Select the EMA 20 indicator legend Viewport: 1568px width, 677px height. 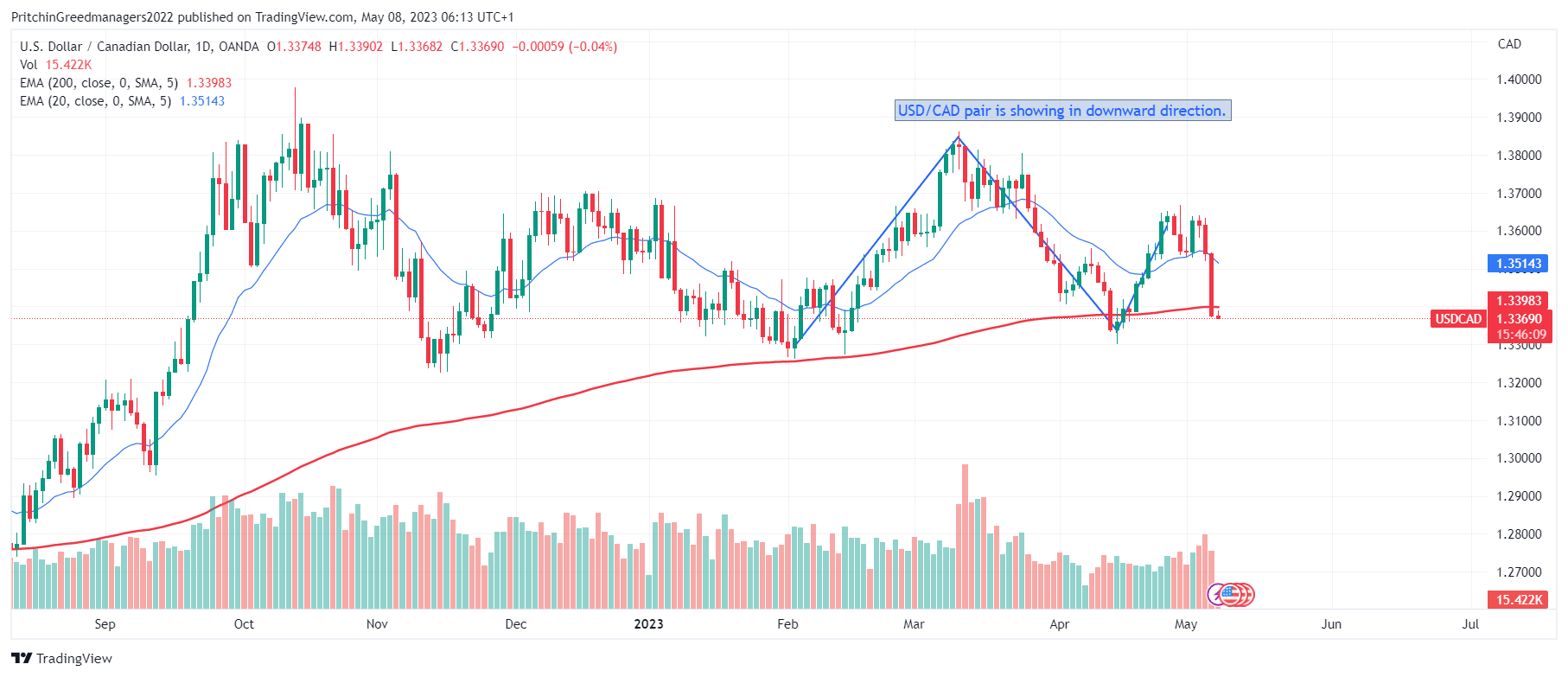pos(123,101)
